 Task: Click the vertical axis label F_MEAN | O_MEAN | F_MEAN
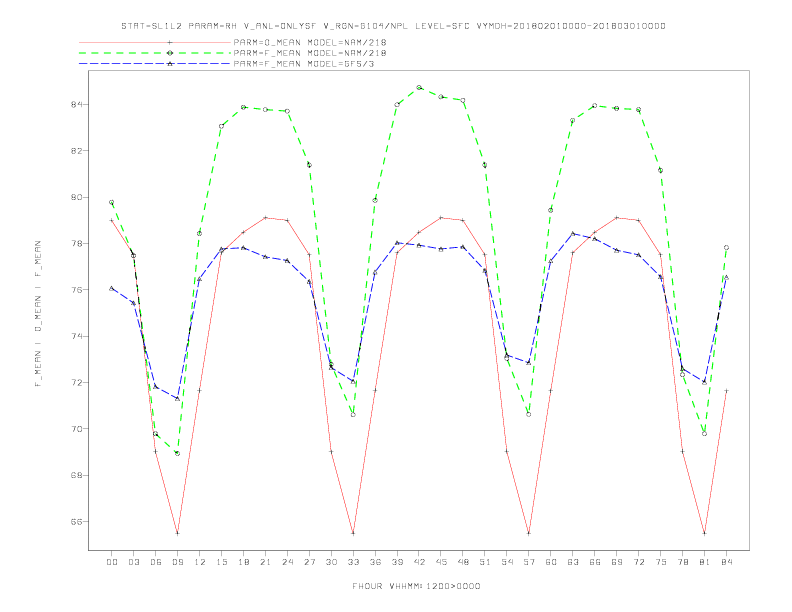(38, 314)
